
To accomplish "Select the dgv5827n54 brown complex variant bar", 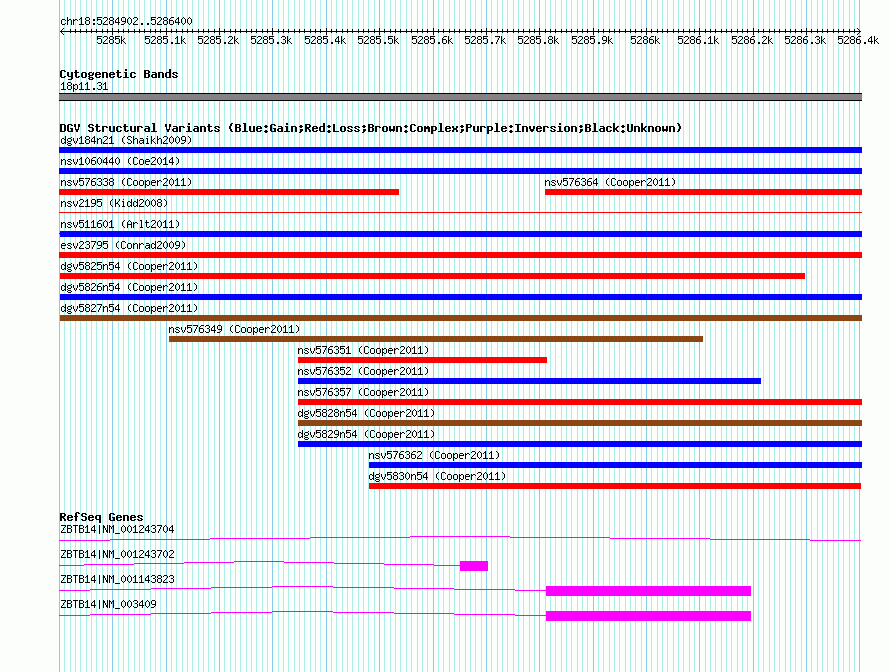I will [x=460, y=318].
